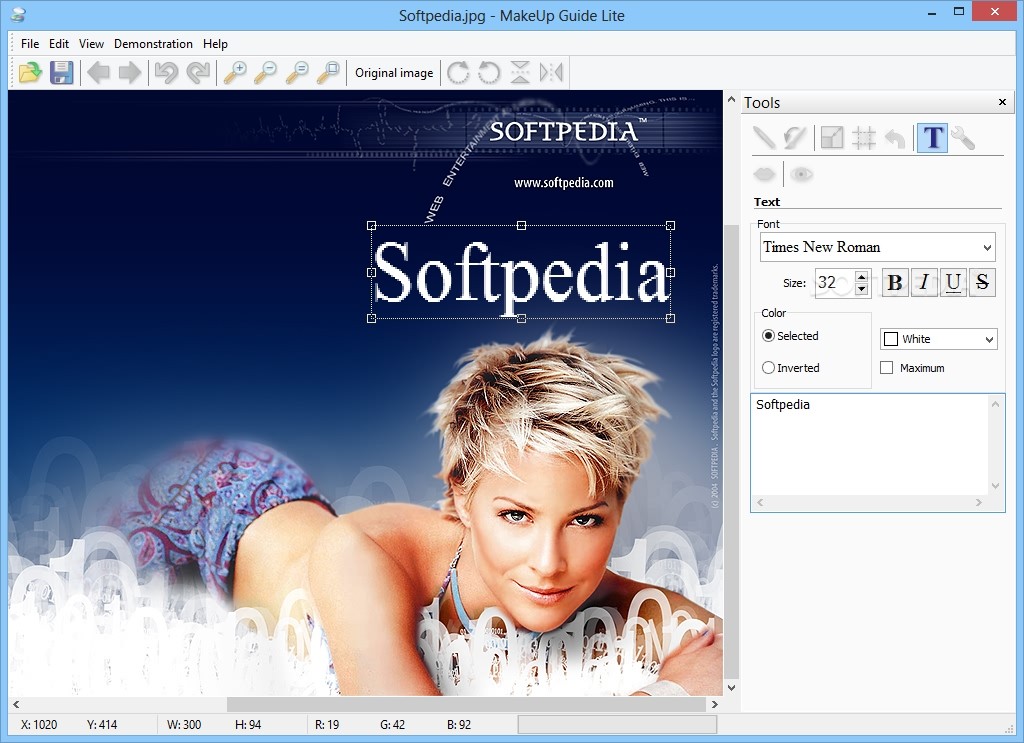The image size is (1024, 743).
Task: Close the Tools panel
Action: point(1002,102)
